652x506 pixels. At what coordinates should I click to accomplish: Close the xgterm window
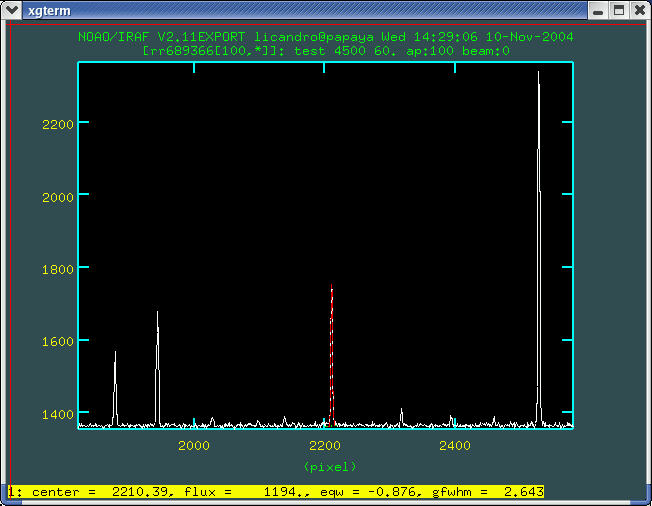639,10
